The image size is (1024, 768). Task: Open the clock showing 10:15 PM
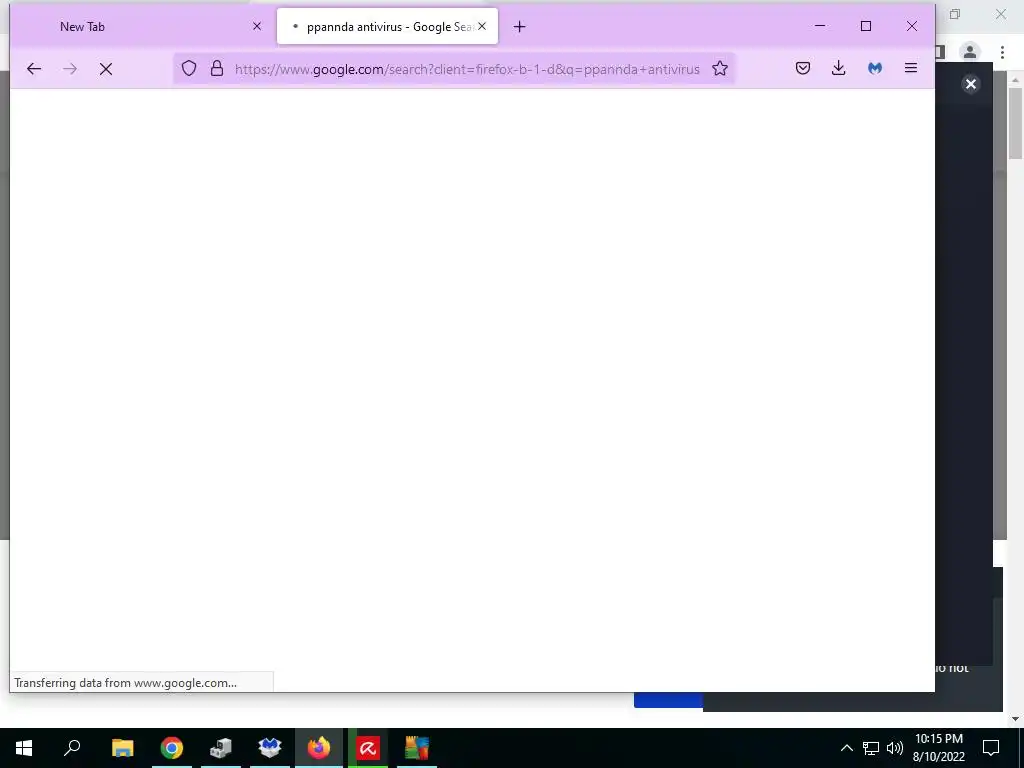coord(938,748)
